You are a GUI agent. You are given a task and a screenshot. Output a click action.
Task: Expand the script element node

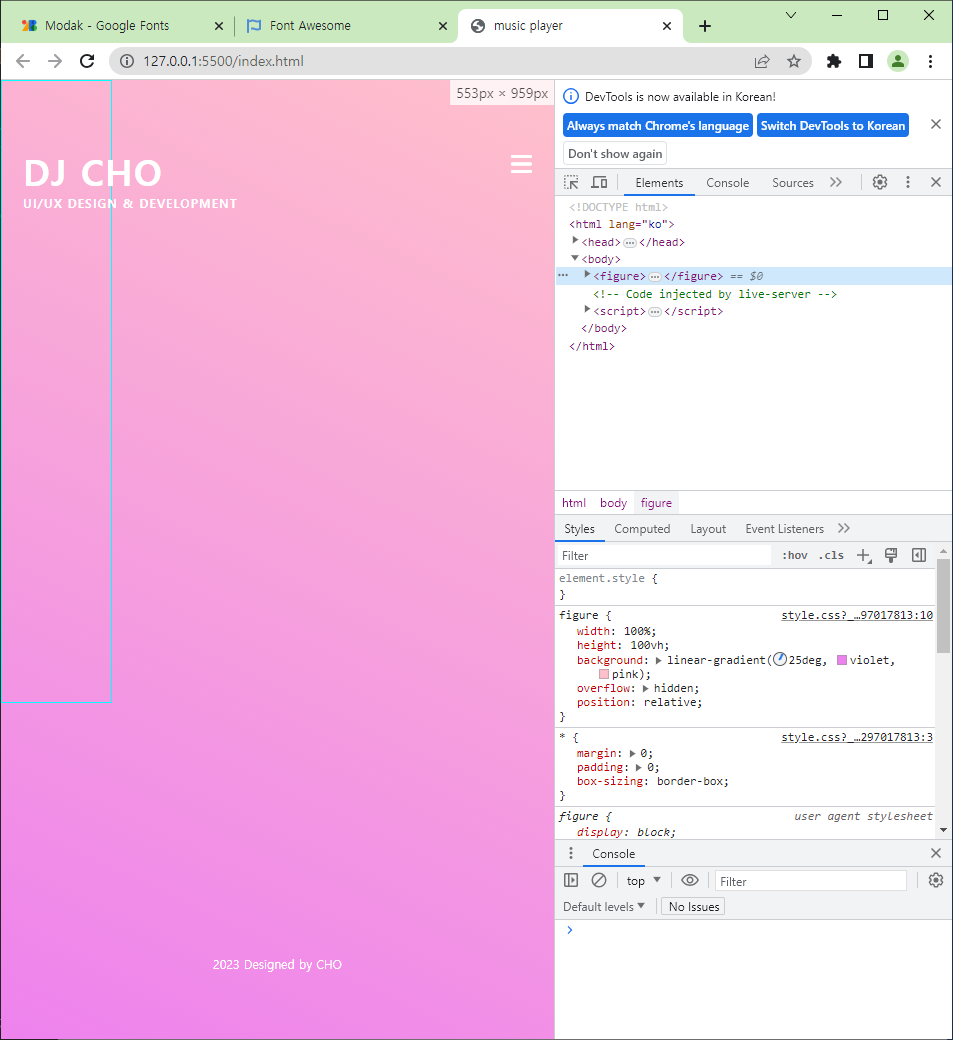587,310
